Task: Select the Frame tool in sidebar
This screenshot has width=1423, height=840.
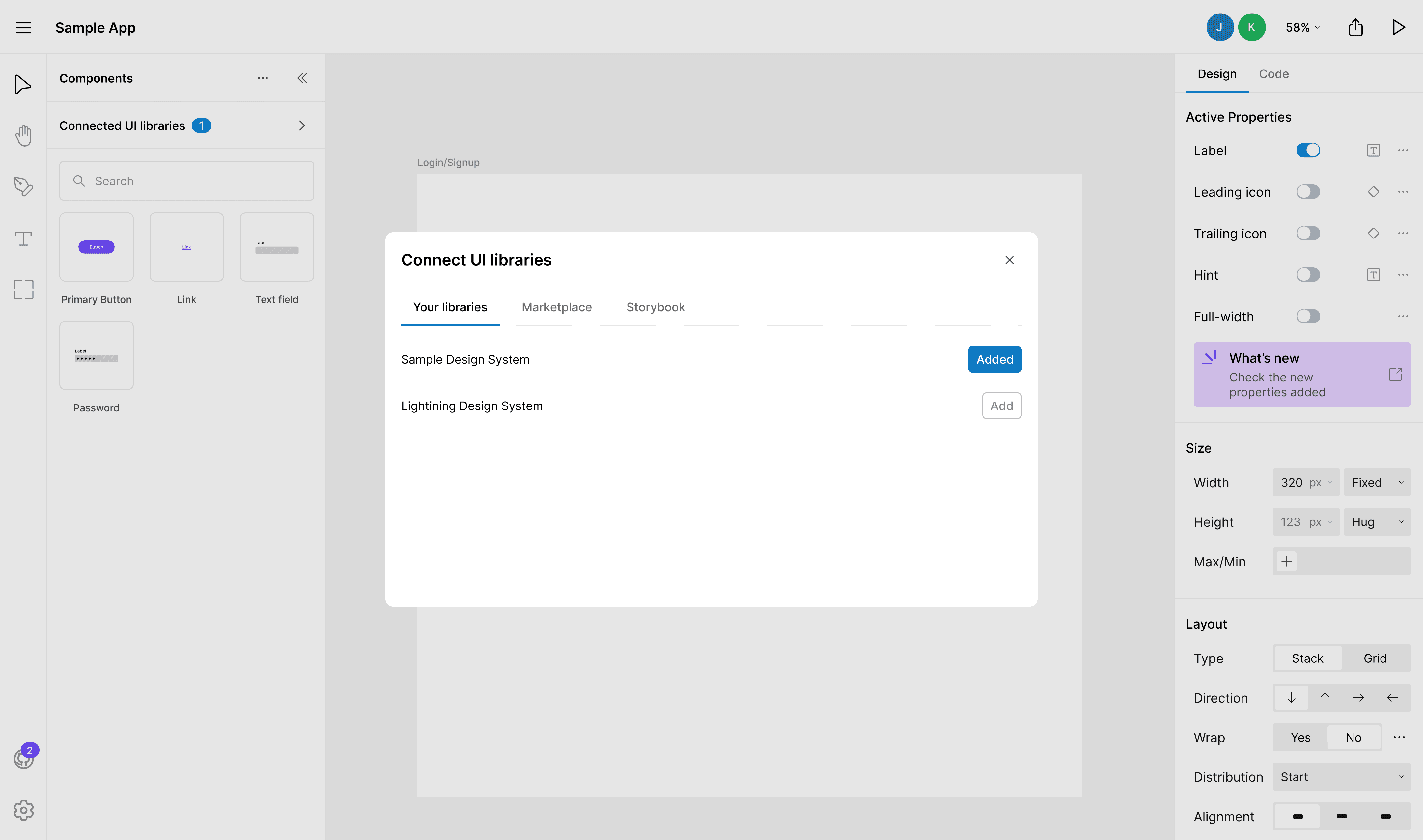Action: tap(23, 289)
